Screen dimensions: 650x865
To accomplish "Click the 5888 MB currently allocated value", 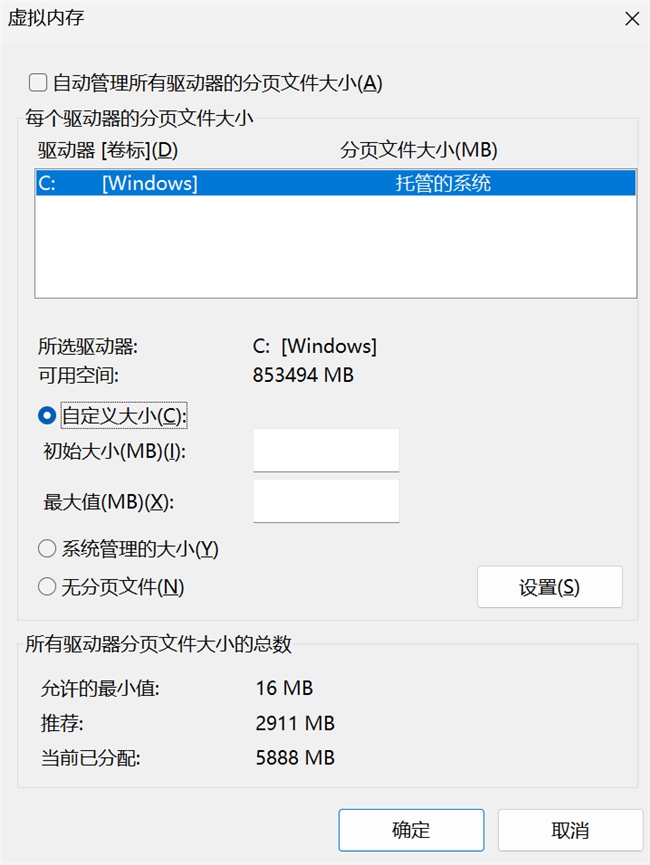I will coord(295,757).
